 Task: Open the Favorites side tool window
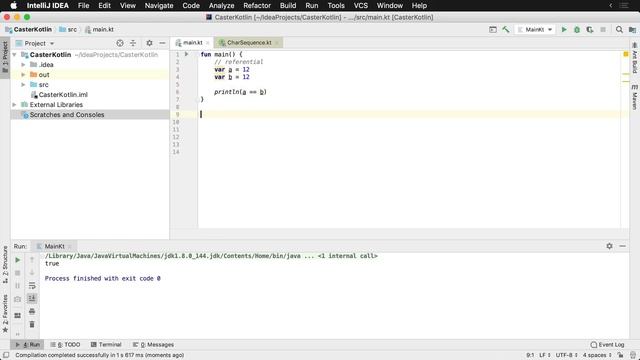(5, 313)
